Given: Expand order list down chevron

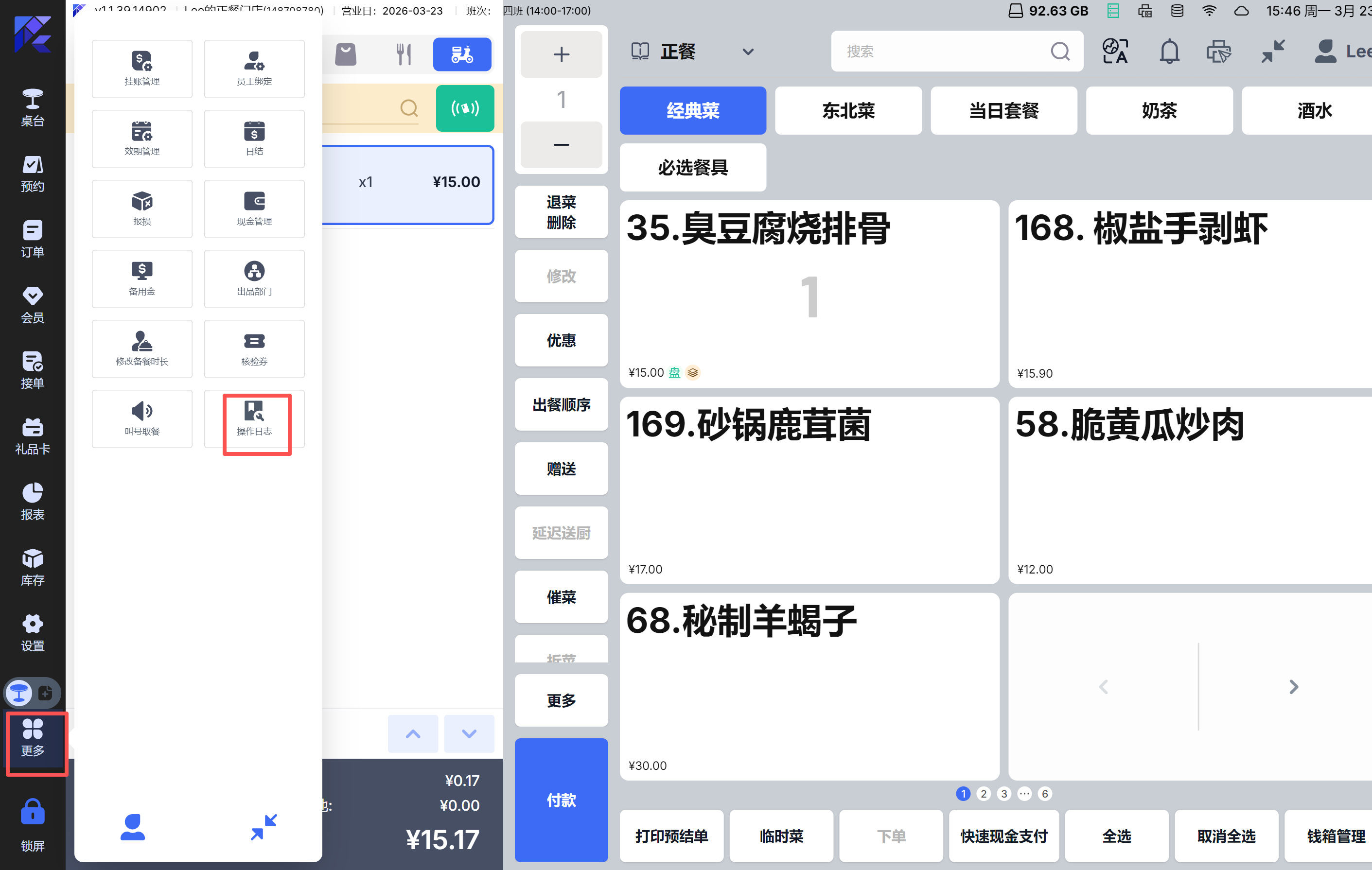Looking at the screenshot, I should pos(469,734).
